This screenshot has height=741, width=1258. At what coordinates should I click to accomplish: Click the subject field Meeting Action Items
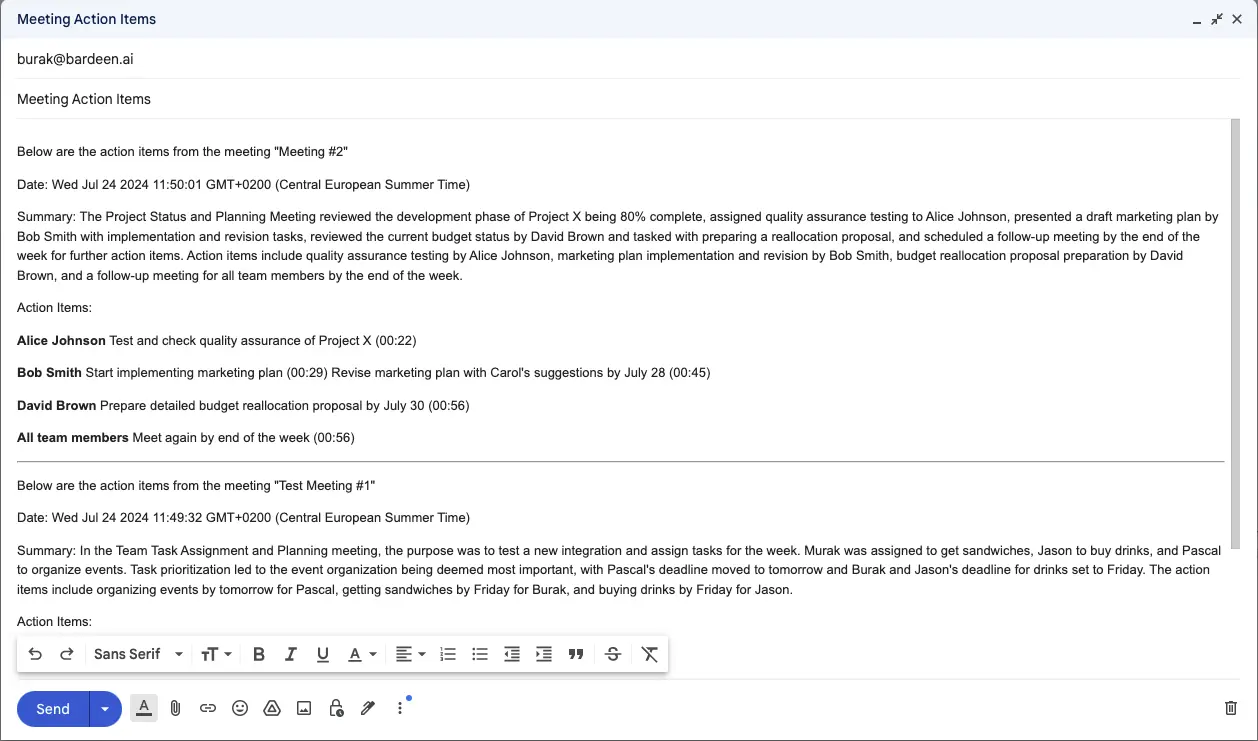628,99
